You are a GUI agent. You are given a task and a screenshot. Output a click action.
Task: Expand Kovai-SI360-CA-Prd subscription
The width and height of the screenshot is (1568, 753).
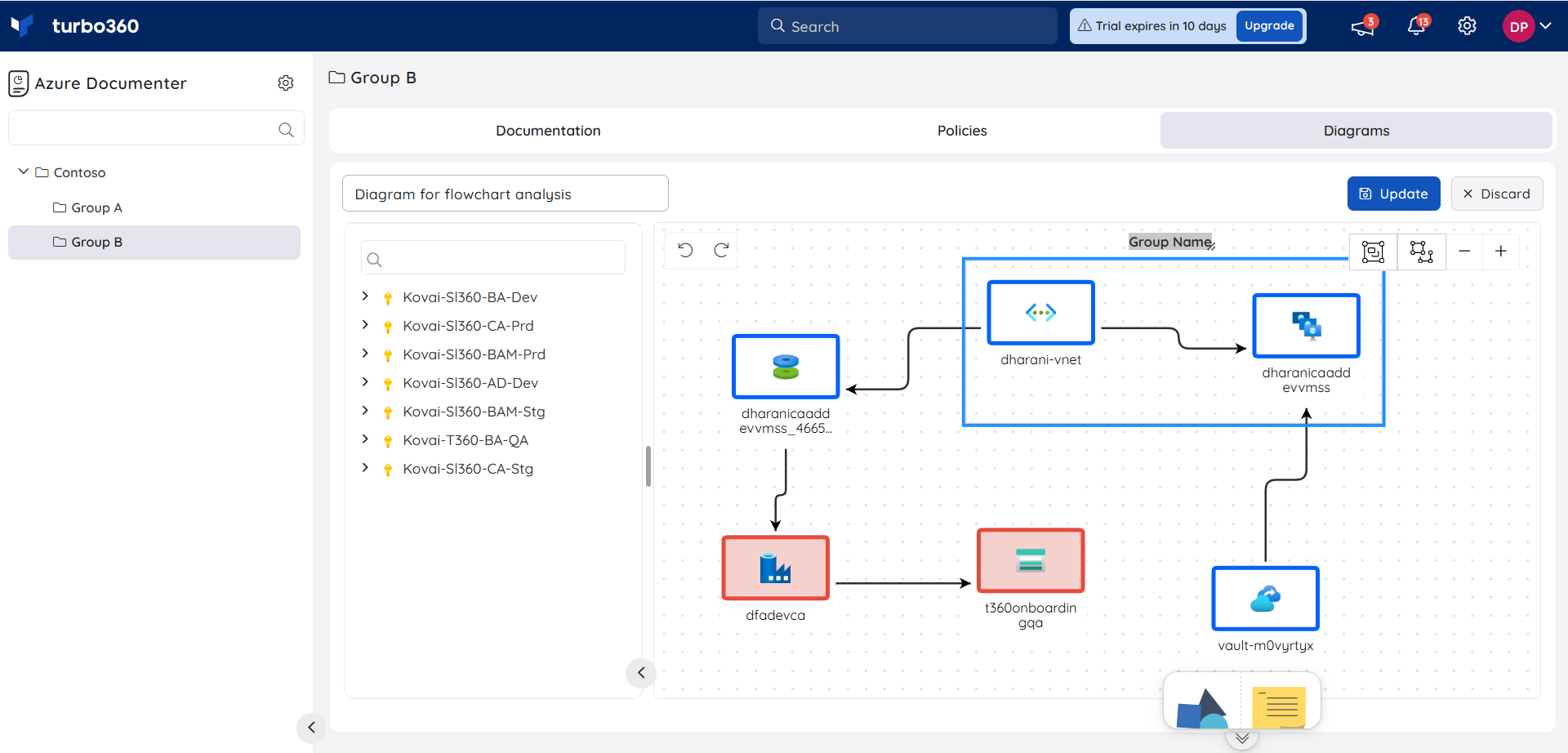(365, 325)
